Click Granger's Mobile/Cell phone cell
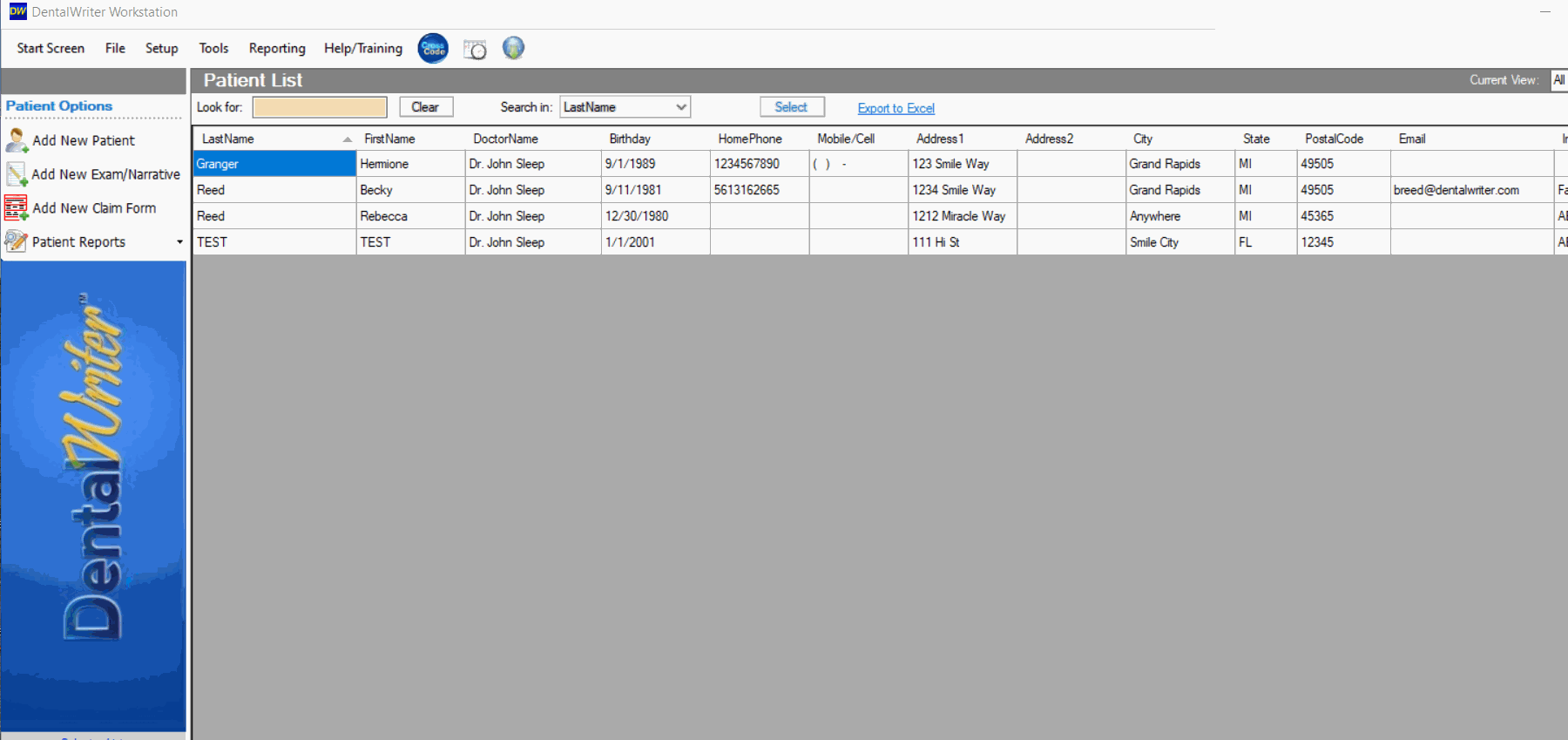Image resolution: width=1568 pixels, height=740 pixels. pos(859,164)
